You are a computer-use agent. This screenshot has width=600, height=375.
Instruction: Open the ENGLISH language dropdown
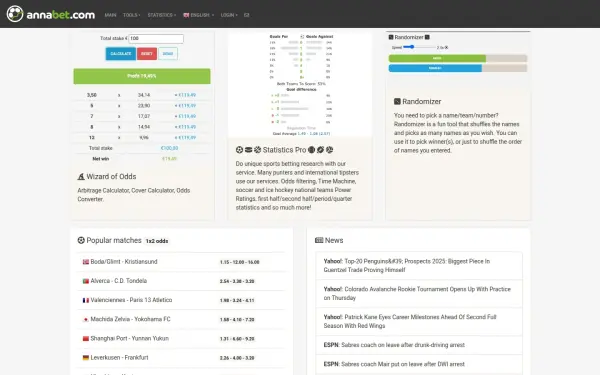click(x=198, y=15)
